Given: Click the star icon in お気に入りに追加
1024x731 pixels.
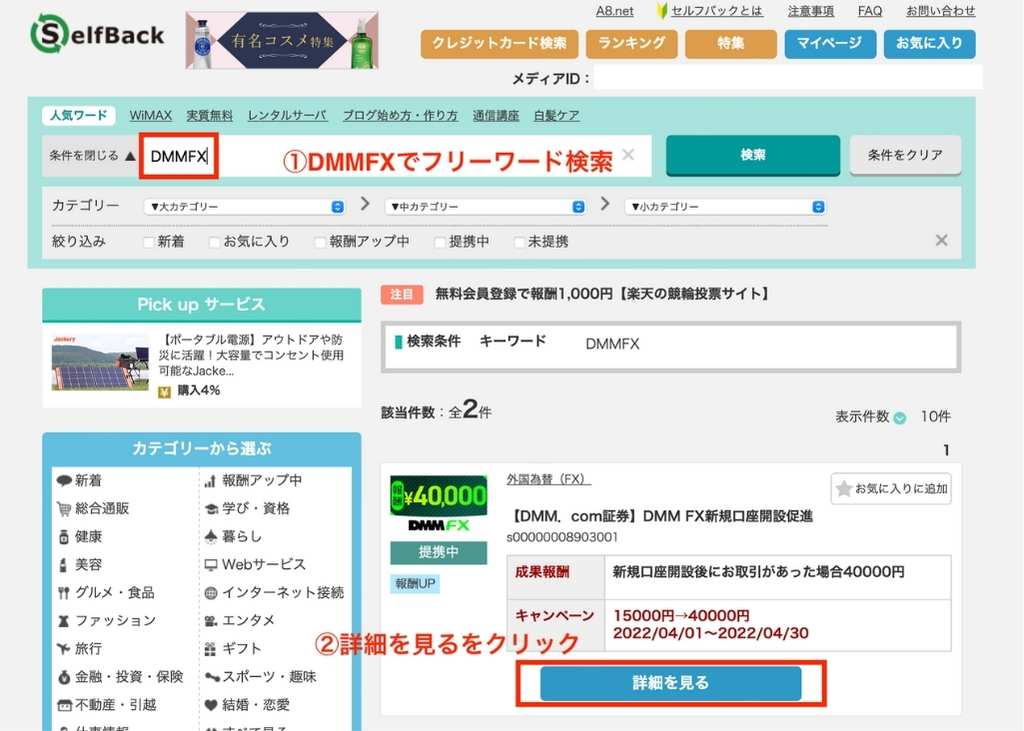Looking at the screenshot, I should [844, 489].
